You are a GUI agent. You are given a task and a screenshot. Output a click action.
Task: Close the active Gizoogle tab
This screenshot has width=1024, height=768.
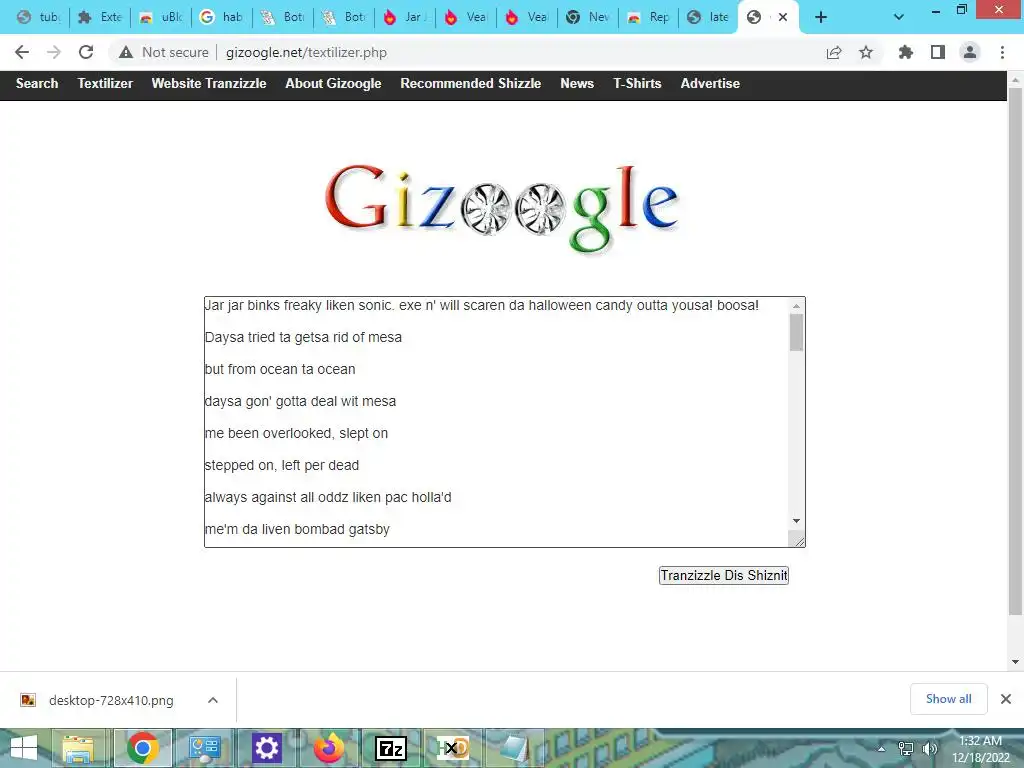783,17
